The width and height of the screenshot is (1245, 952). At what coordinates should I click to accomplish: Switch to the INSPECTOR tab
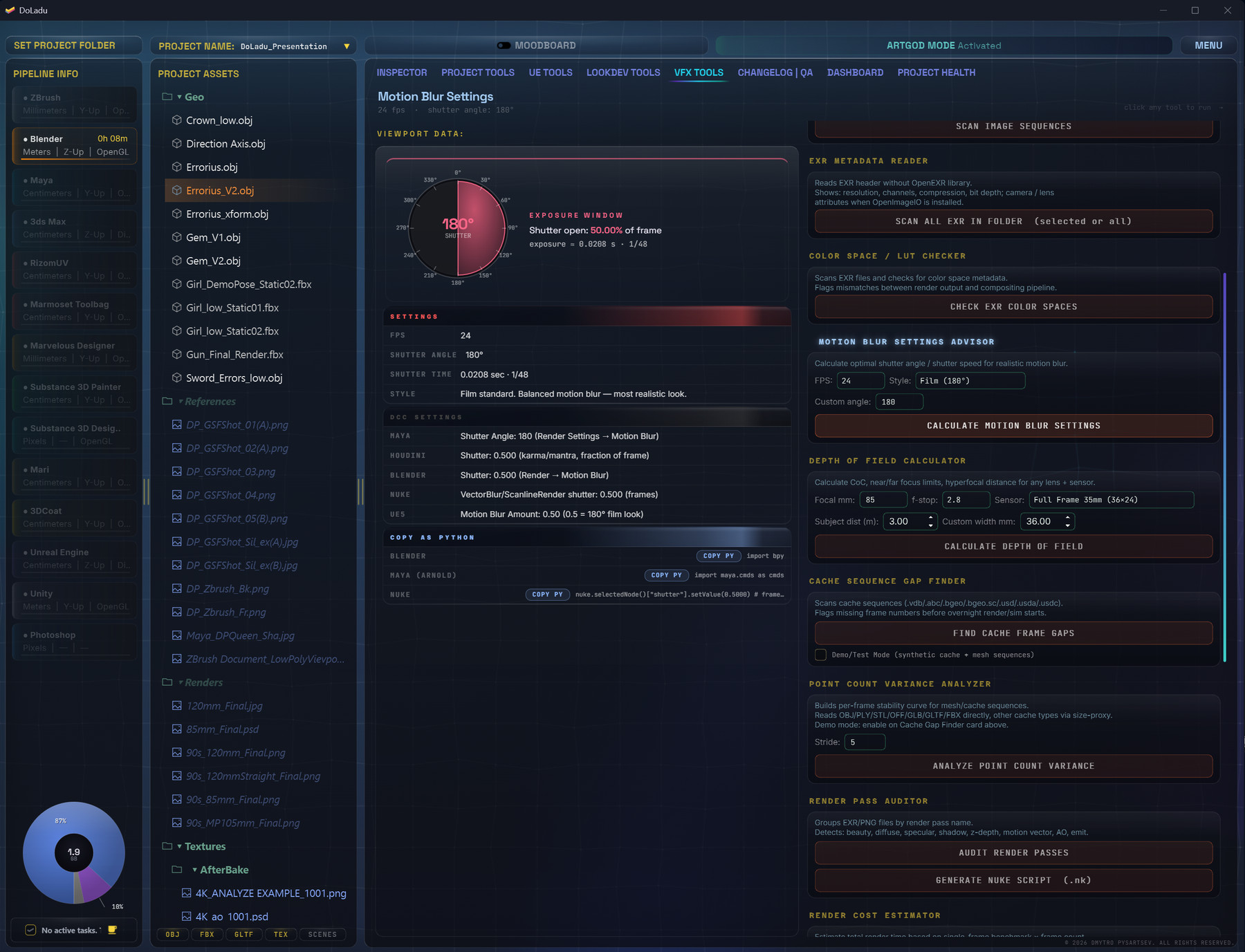click(x=401, y=73)
